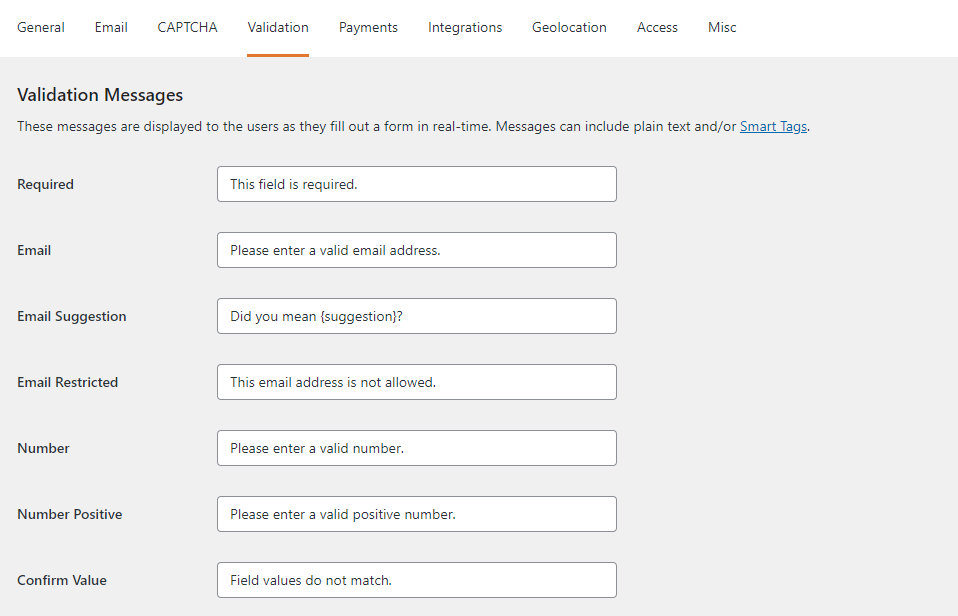958x616 pixels.
Task: Select the Validation tab
Action: (278, 27)
